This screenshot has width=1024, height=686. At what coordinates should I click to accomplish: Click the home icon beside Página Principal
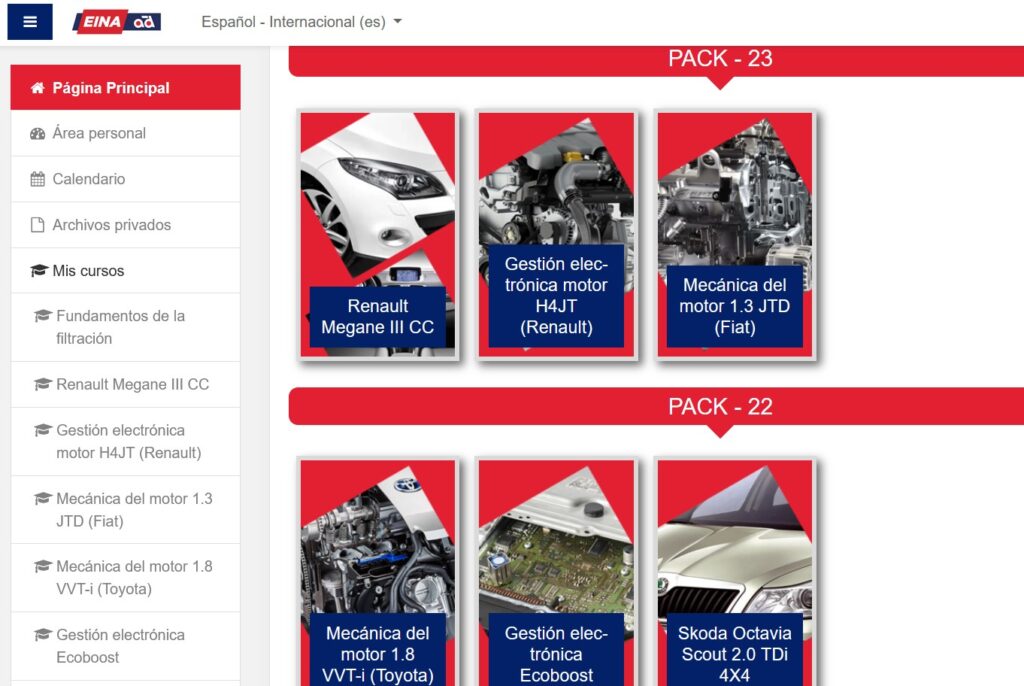38,88
